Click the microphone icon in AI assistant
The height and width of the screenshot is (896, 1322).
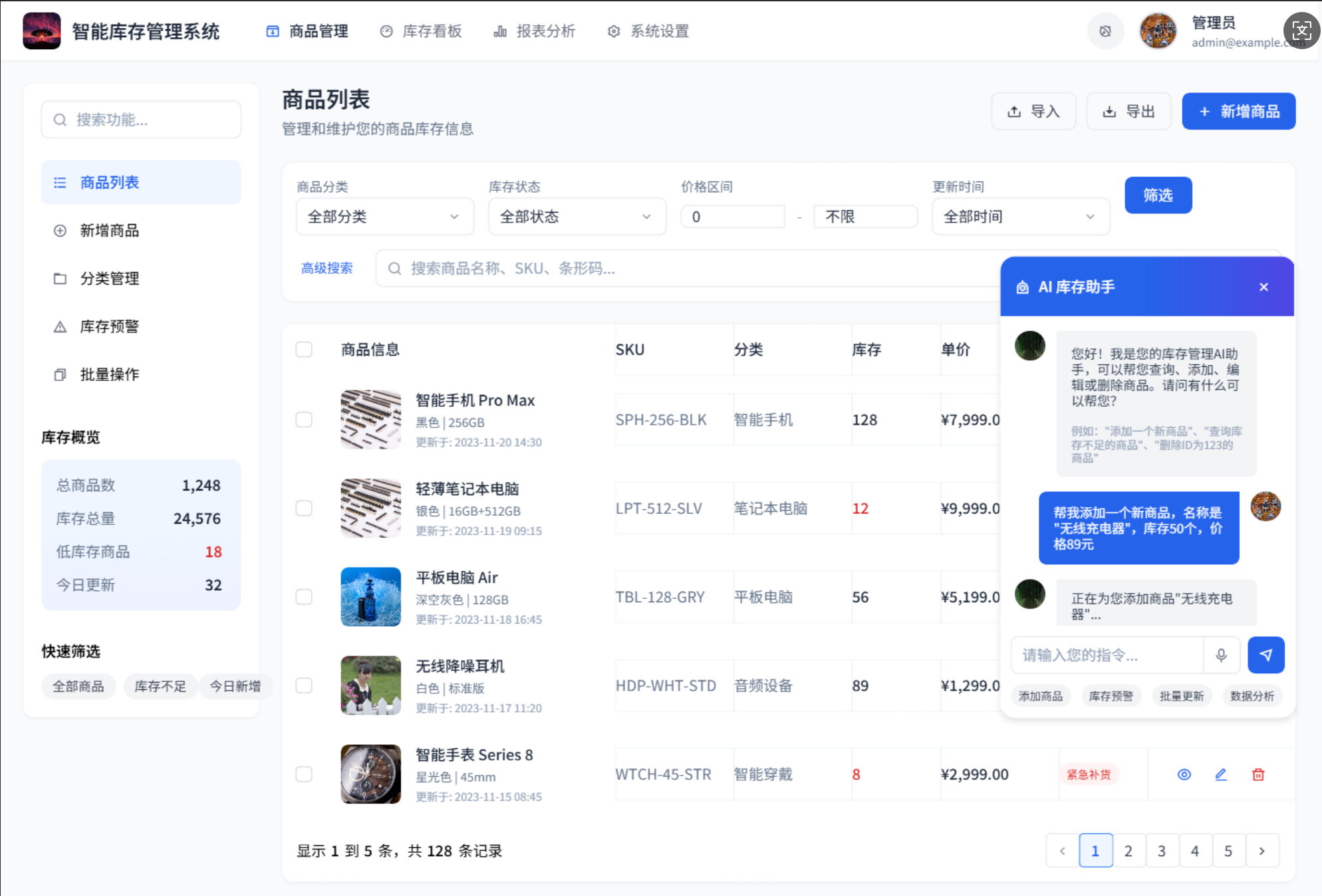click(1221, 655)
